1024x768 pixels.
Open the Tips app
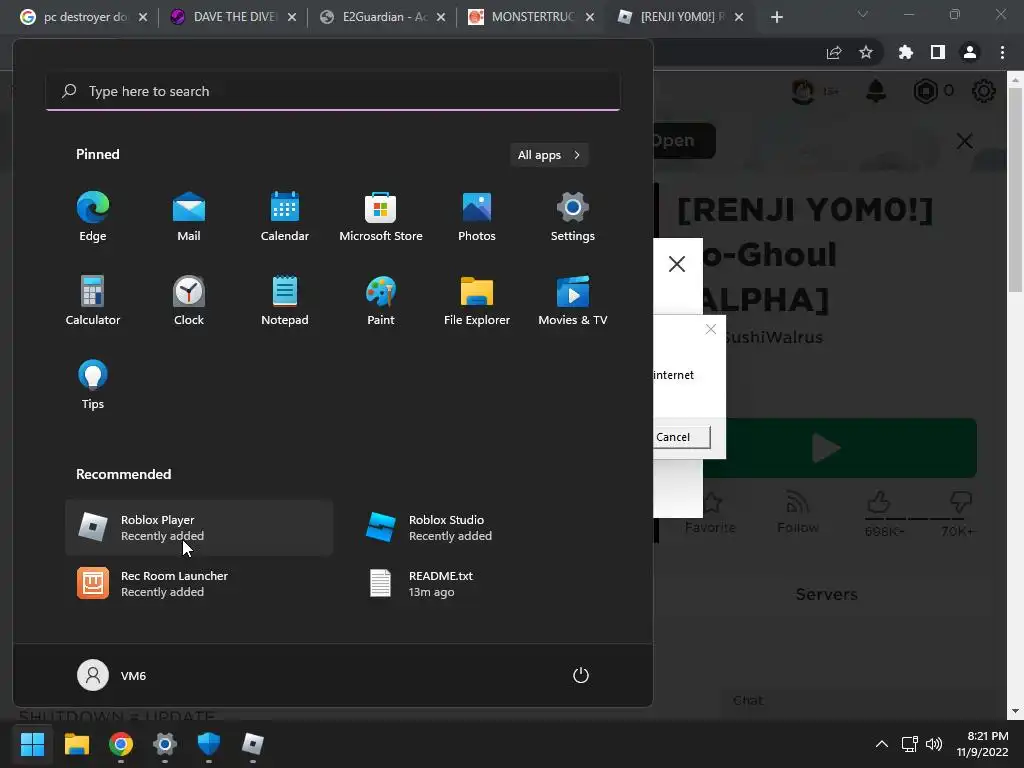[93, 385]
